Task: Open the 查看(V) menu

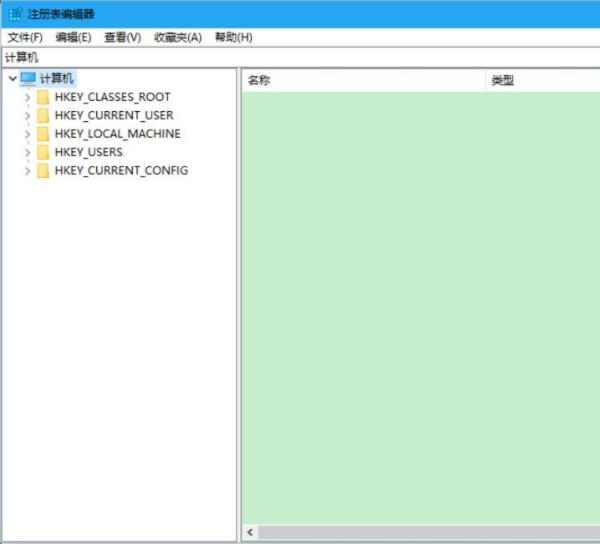Action: 122,37
